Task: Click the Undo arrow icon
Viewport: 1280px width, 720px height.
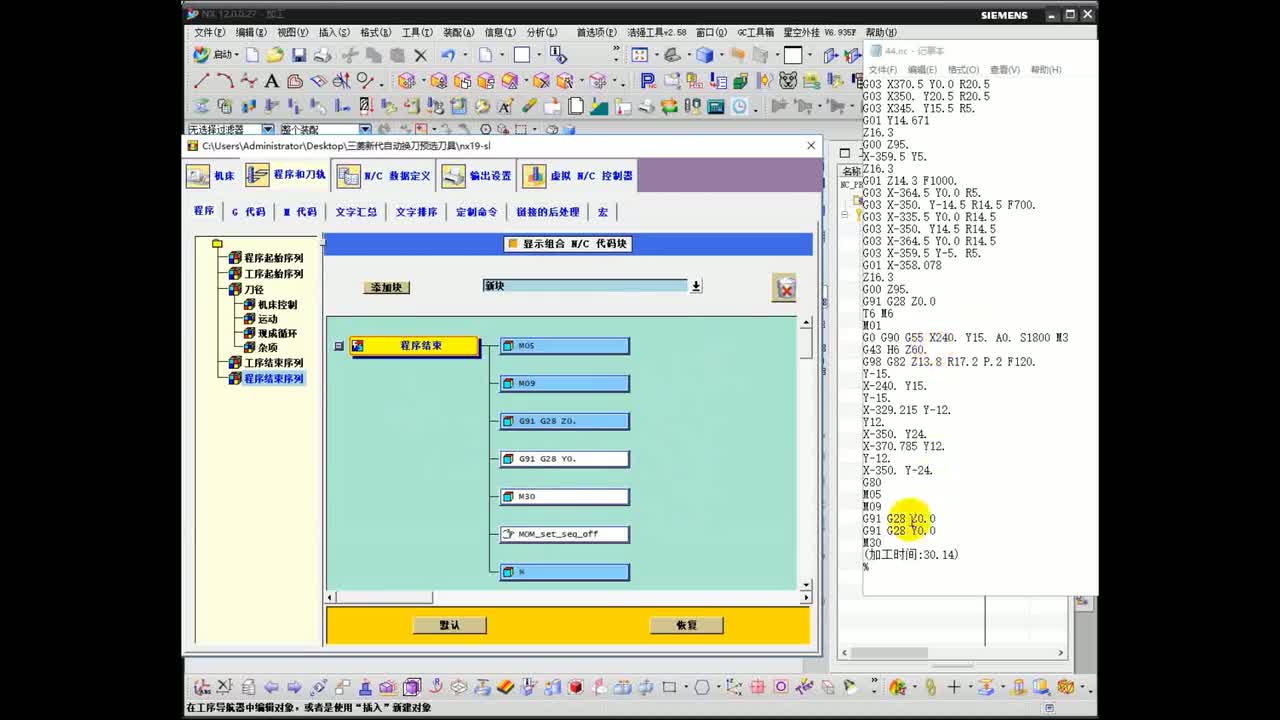Action: pyautogui.click(x=448, y=55)
